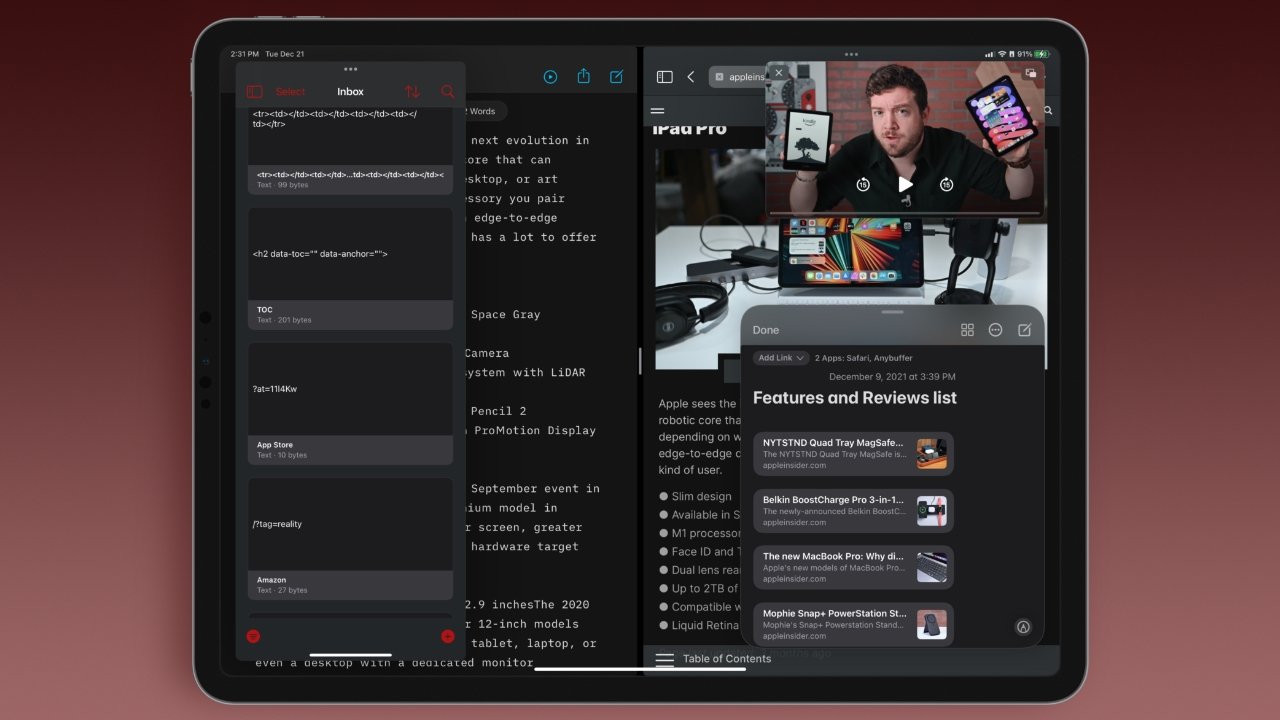Tap the M1 processor bullet
Image resolution: width=1280 pixels, height=720 pixels.
coord(699,533)
